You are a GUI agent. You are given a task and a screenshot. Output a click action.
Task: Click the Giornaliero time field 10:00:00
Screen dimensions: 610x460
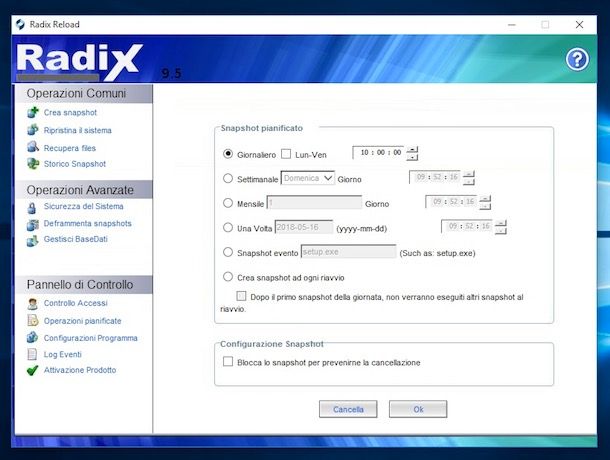pos(379,153)
